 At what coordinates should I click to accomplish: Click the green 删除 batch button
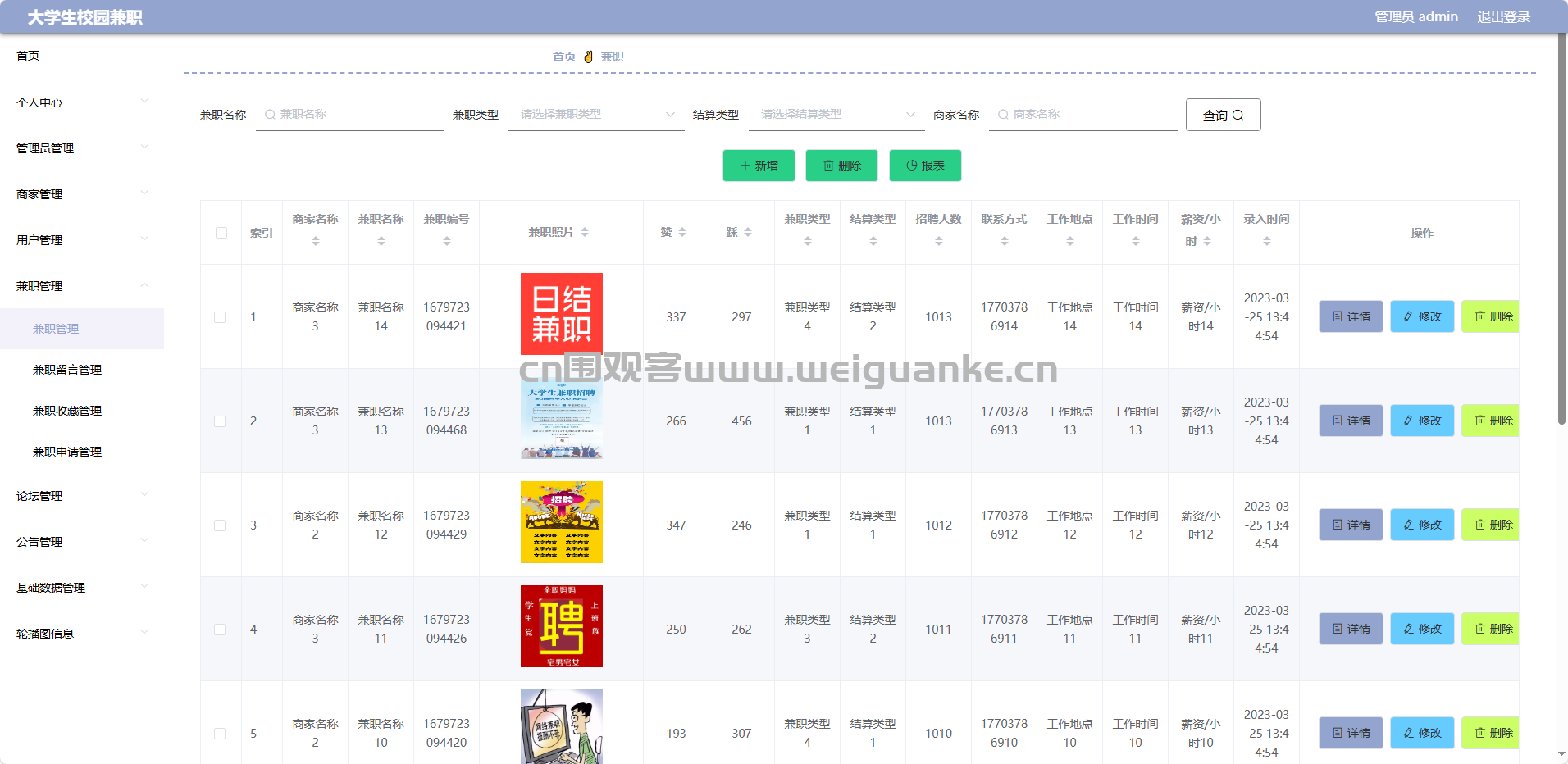click(841, 166)
